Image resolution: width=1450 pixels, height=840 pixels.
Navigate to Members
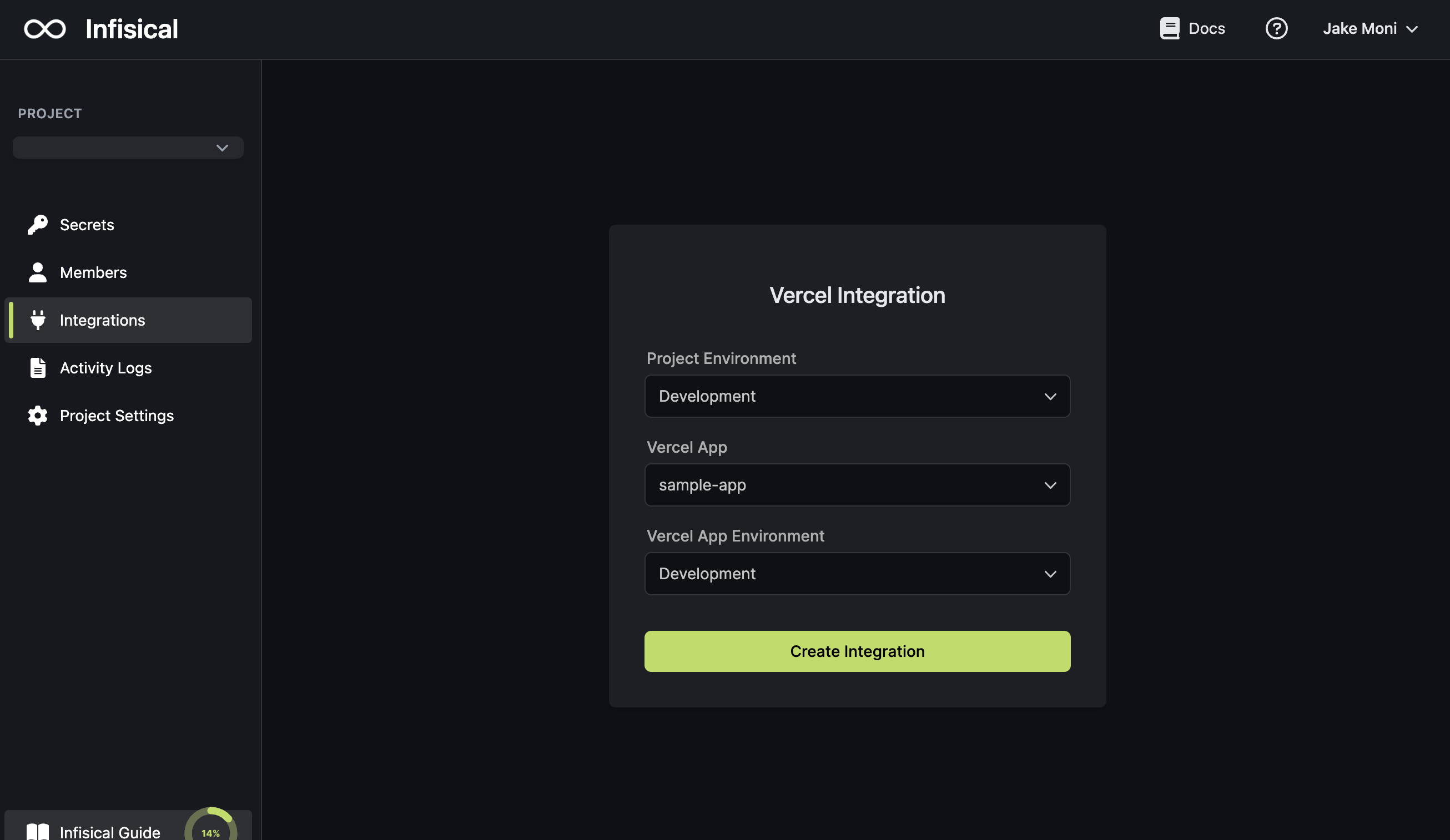pos(128,272)
